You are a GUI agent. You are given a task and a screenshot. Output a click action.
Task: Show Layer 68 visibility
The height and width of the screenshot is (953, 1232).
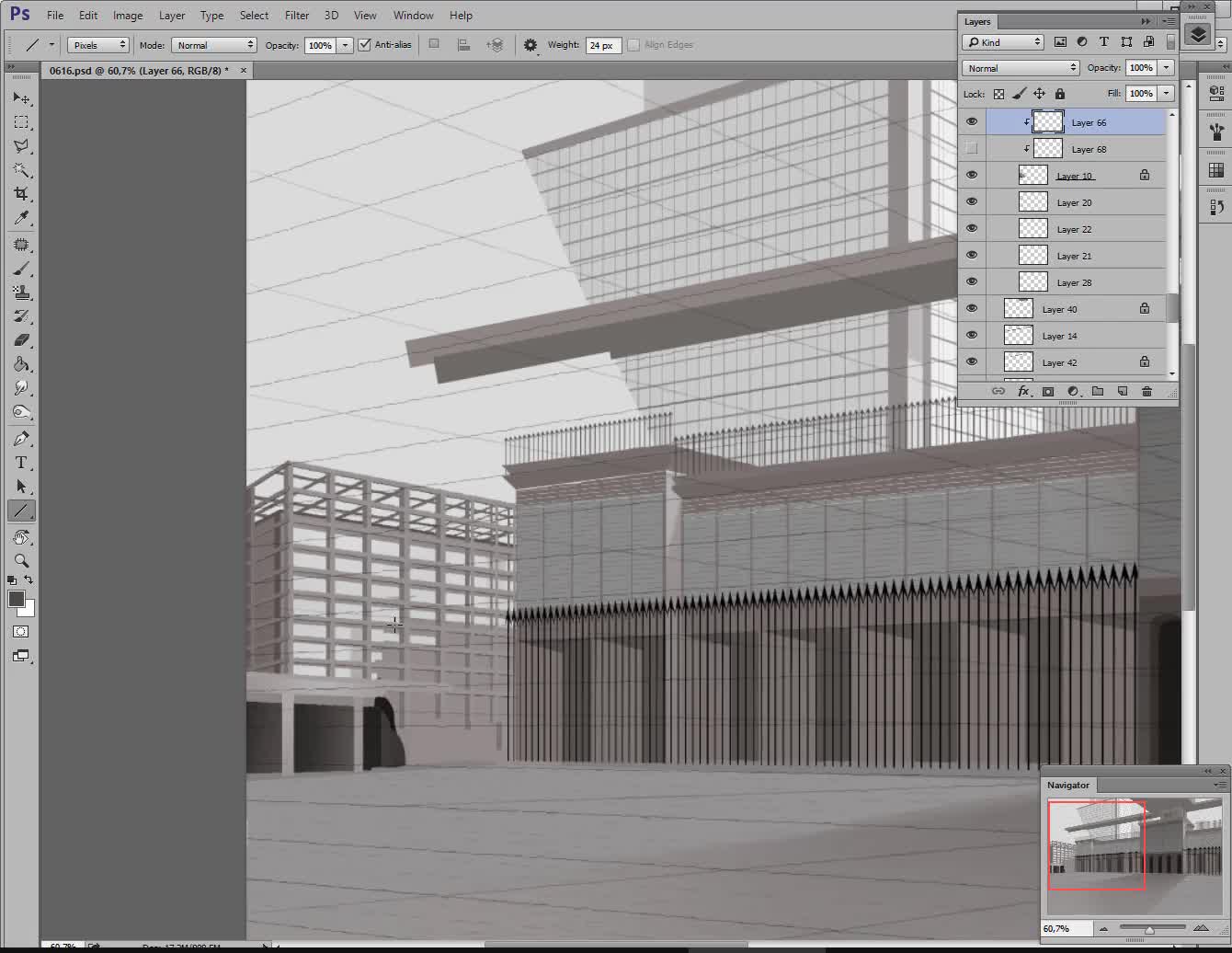[972, 148]
